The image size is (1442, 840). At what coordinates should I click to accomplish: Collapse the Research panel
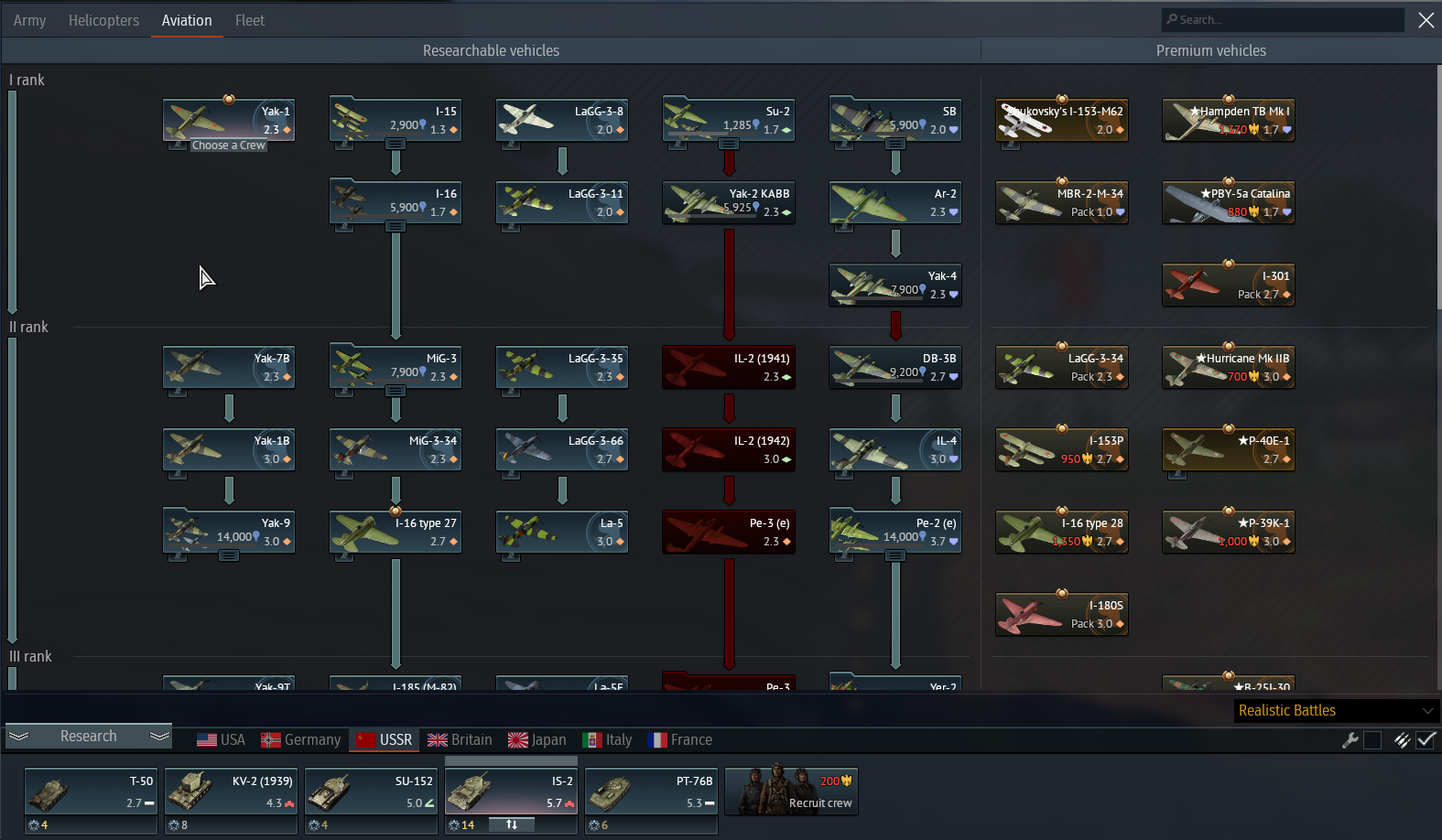click(89, 737)
